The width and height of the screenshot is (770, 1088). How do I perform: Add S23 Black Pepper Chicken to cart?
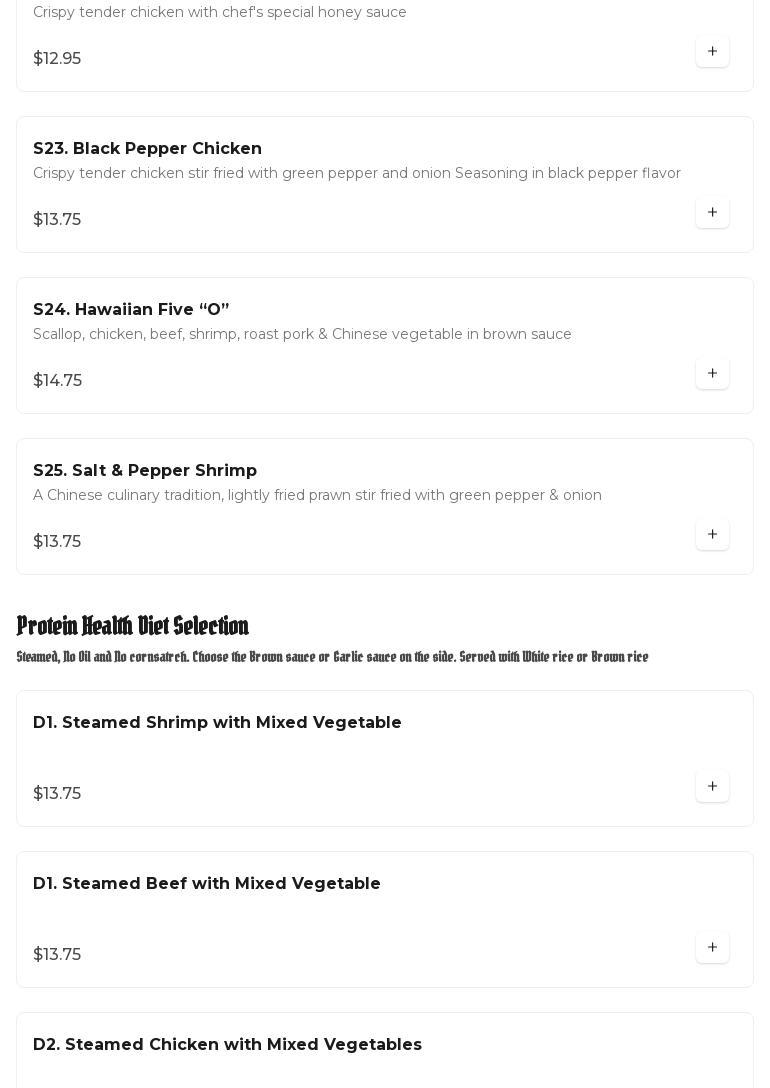pyautogui.click(x=712, y=213)
